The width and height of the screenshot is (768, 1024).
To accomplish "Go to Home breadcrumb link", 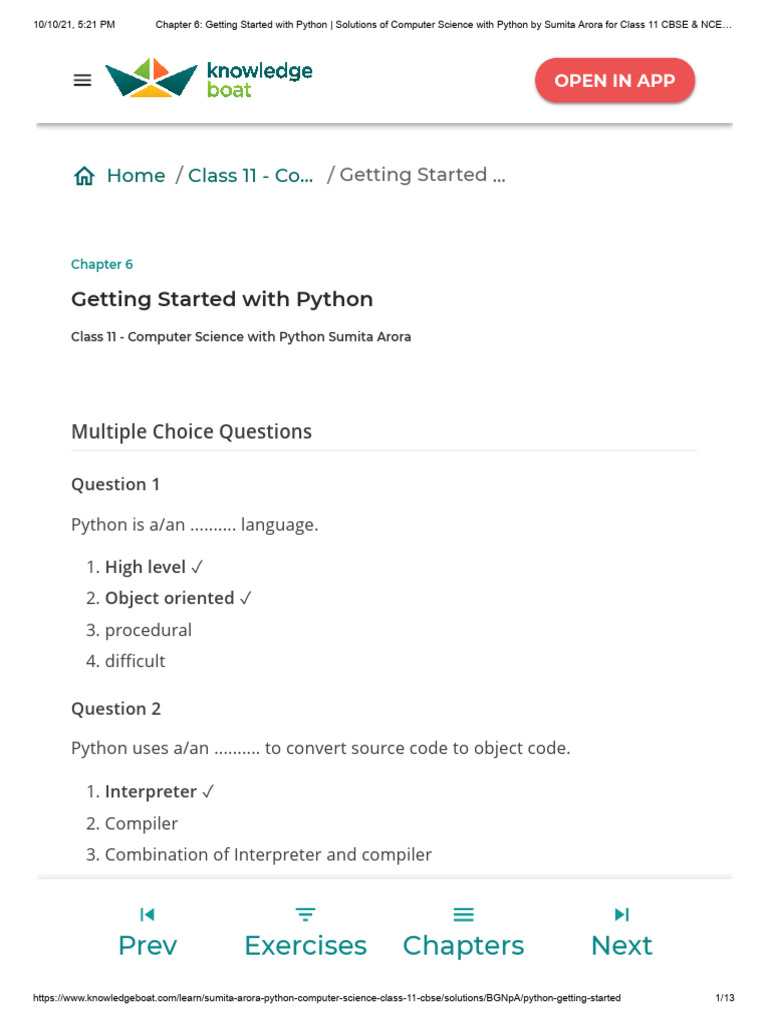I will coord(135,176).
